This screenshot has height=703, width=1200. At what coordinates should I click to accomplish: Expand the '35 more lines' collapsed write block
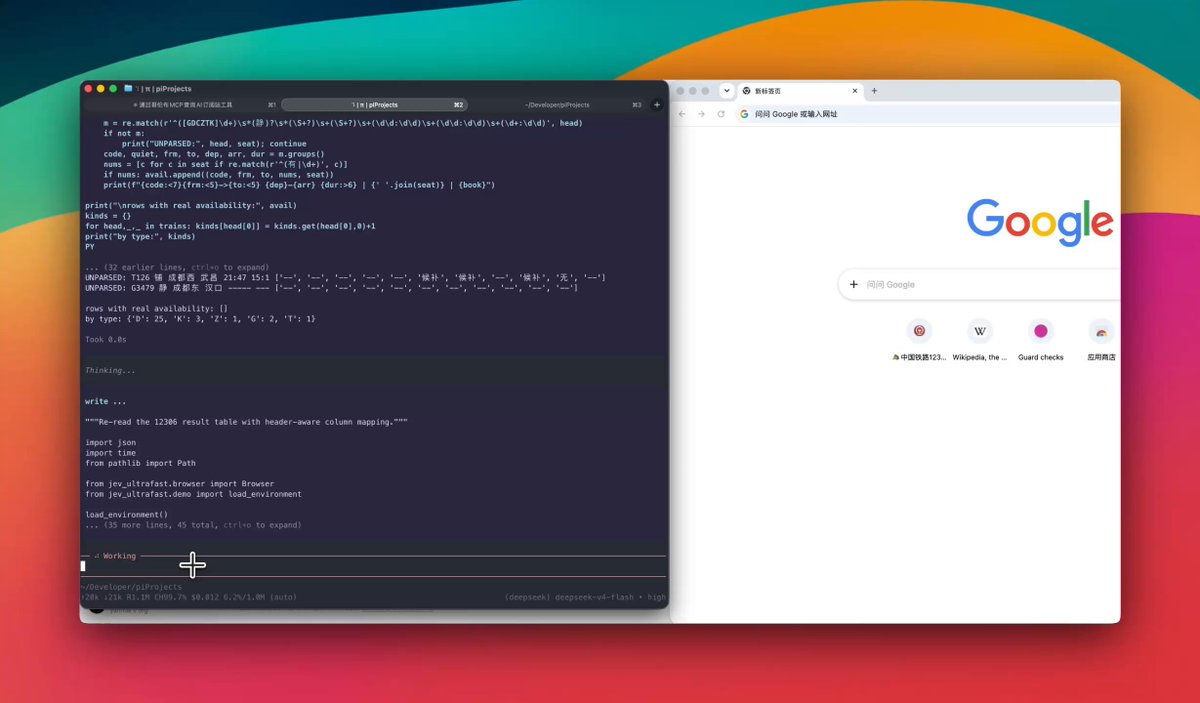[193, 525]
